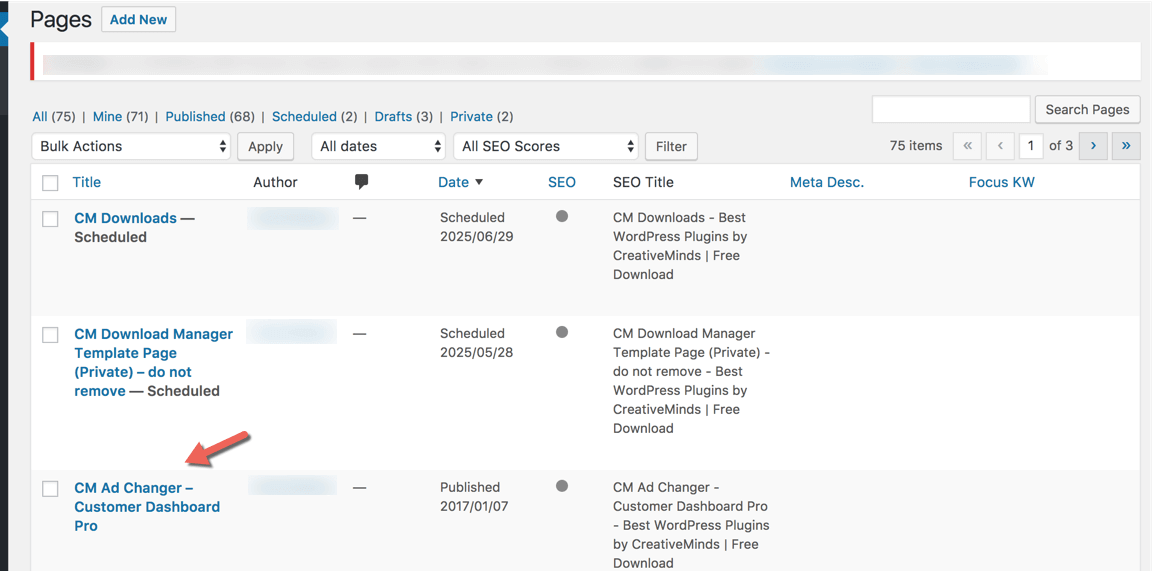Click the search pages text field

(x=950, y=109)
